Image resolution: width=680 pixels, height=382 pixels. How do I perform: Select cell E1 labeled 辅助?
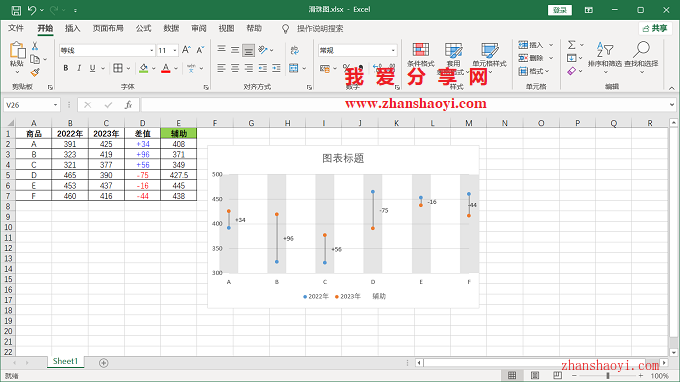tap(179, 134)
